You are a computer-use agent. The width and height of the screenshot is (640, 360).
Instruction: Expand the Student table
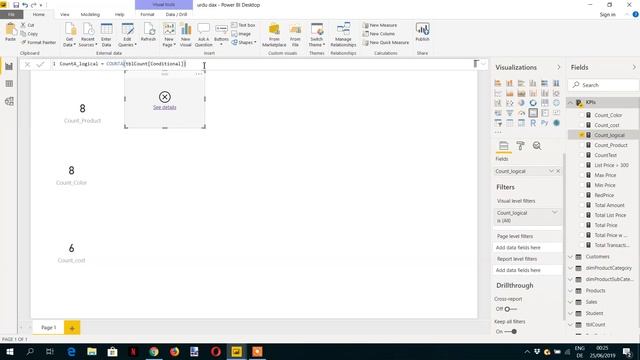pyautogui.click(x=571, y=313)
